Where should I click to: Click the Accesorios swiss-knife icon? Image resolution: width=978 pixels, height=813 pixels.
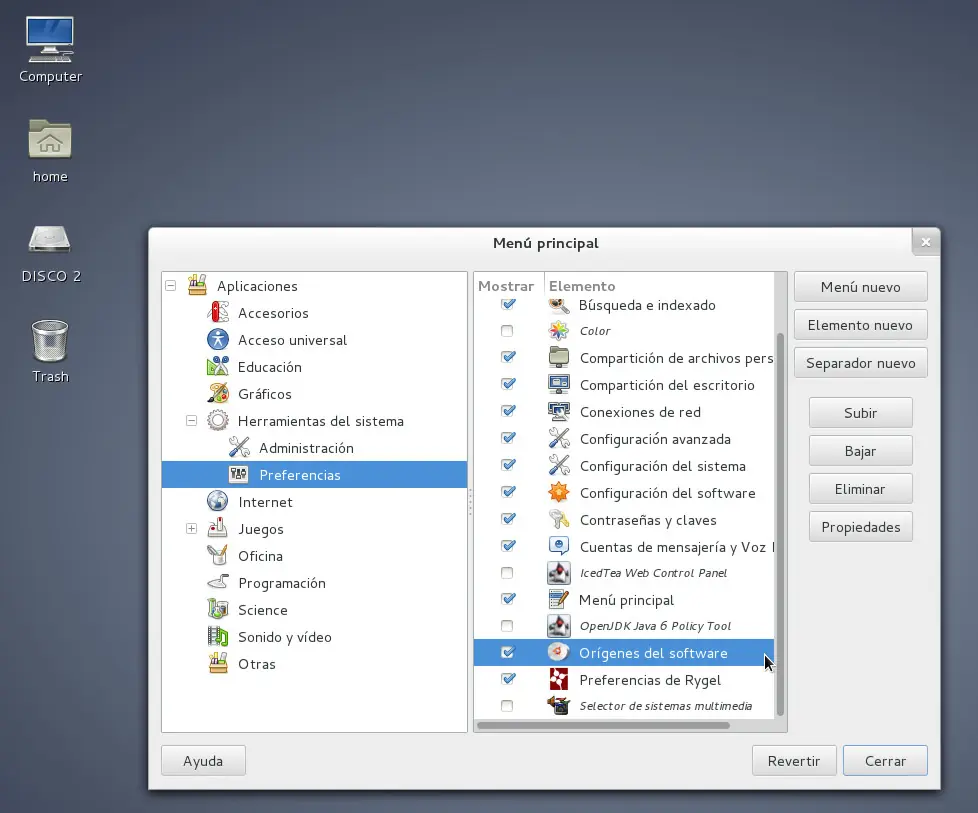coord(218,312)
